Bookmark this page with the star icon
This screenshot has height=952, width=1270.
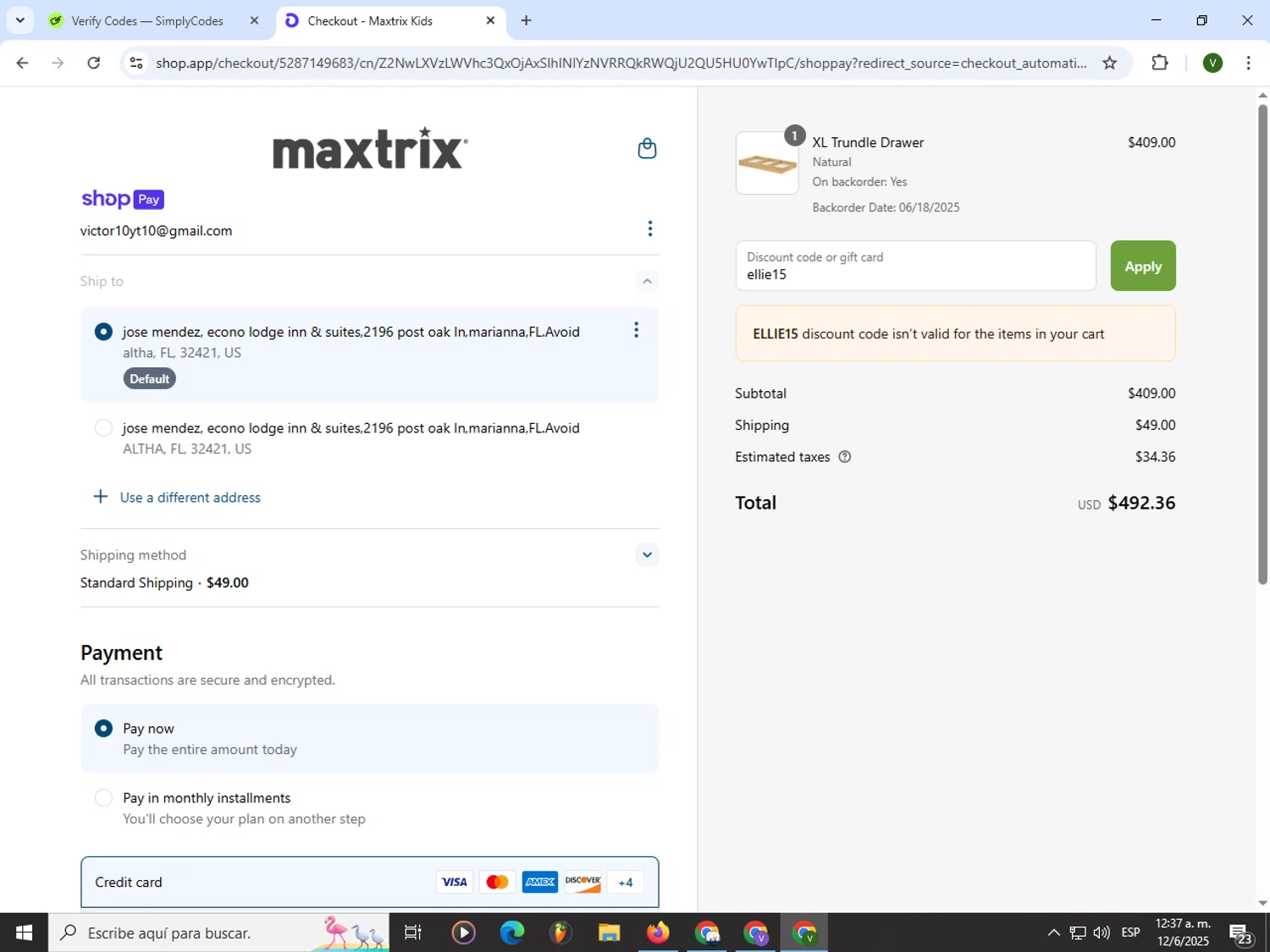(x=1109, y=63)
